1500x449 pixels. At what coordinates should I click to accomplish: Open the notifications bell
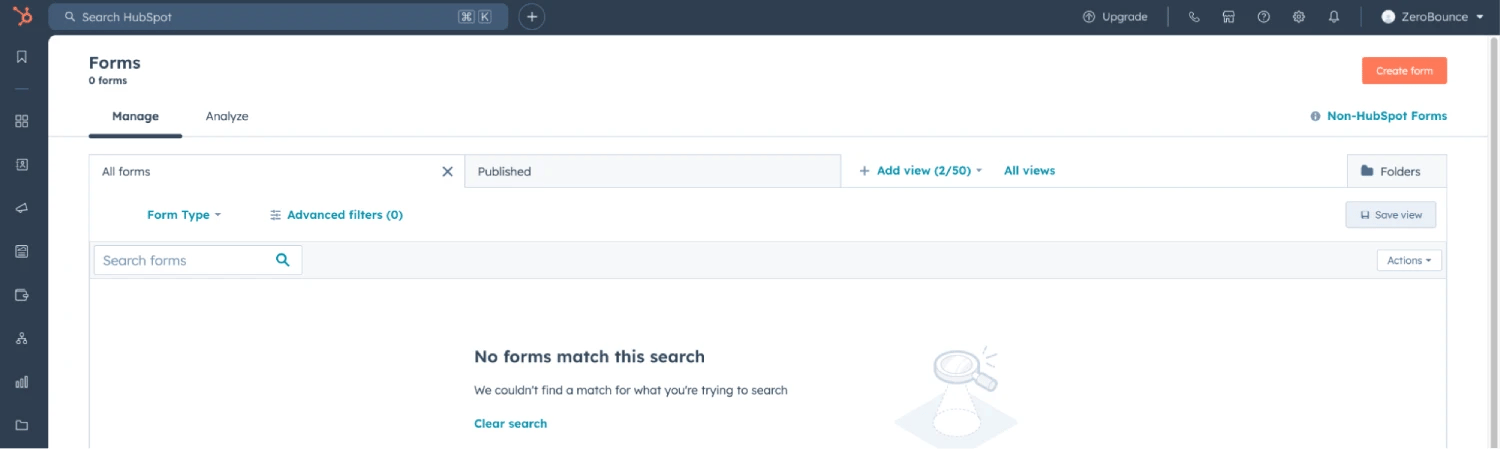pyautogui.click(x=1334, y=17)
